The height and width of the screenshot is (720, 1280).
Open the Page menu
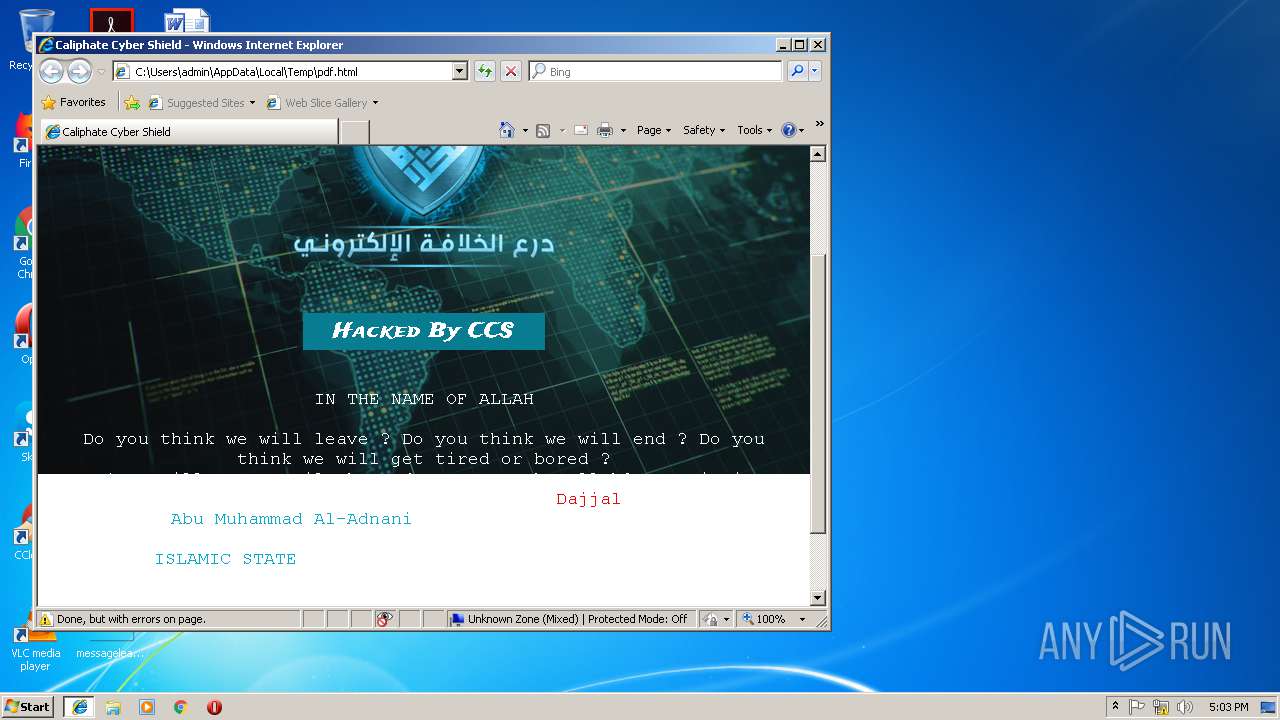(654, 130)
